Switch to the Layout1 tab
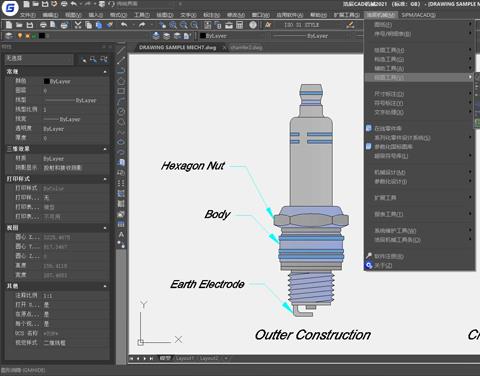Image resolution: width=480 pixels, height=376 pixels. point(184,358)
